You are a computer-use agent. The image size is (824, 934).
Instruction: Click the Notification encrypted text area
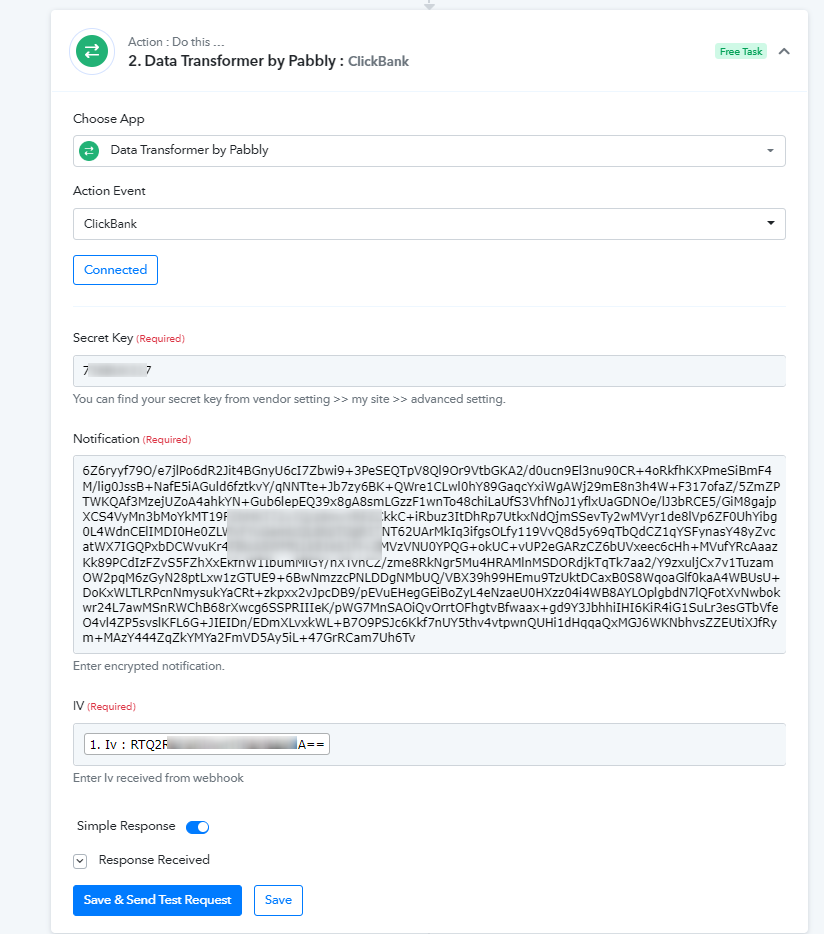(429, 554)
